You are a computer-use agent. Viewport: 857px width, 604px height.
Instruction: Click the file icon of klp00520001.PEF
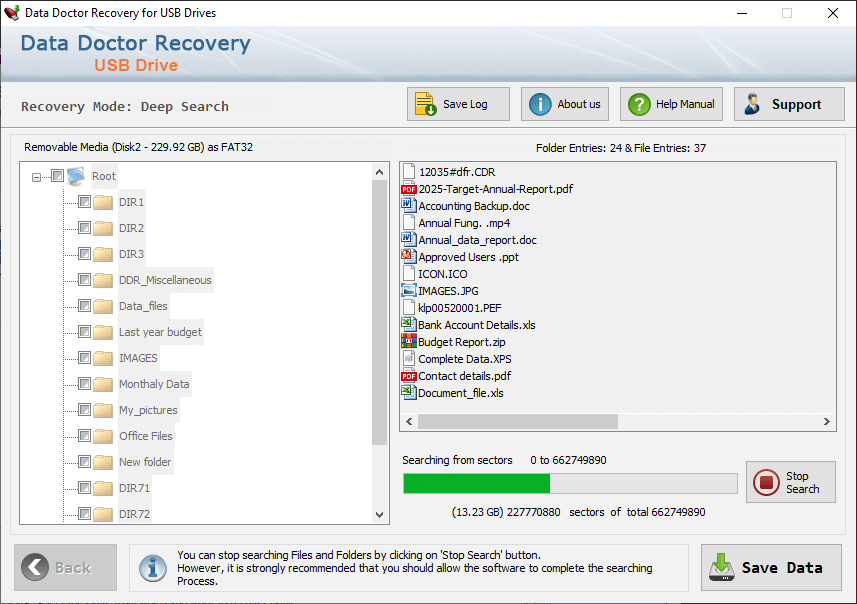tap(409, 307)
